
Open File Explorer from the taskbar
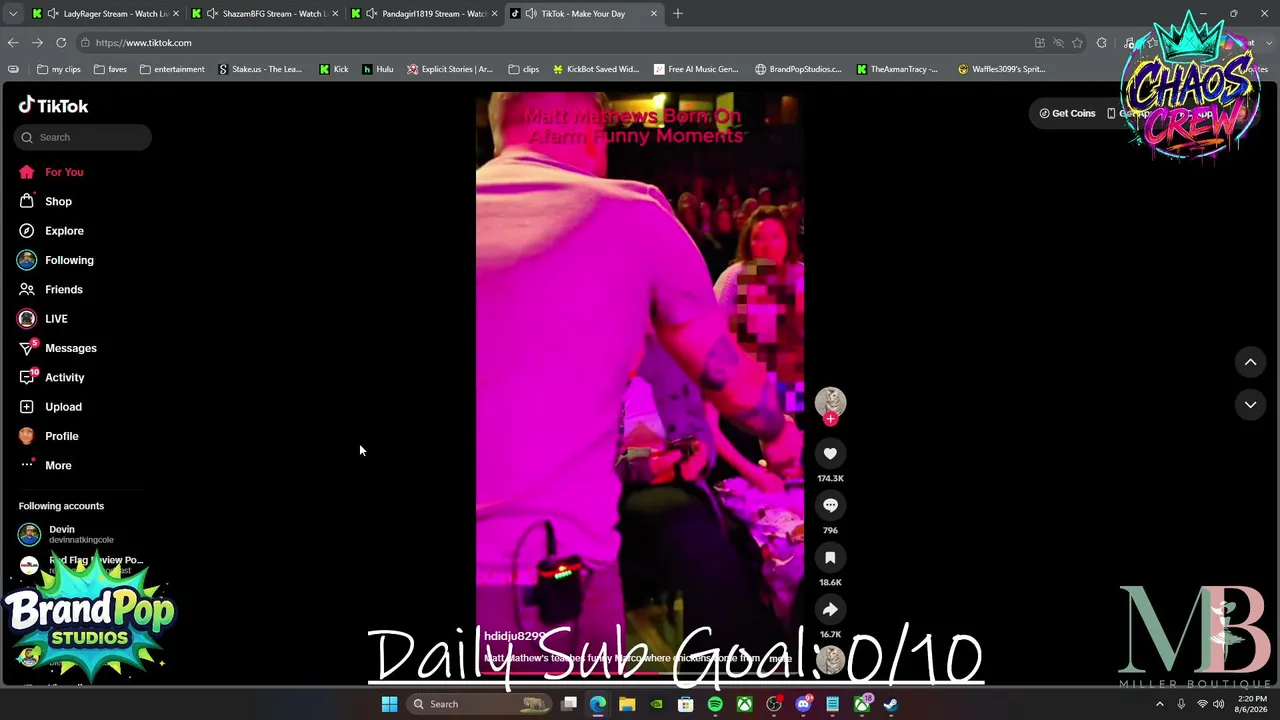(627, 704)
